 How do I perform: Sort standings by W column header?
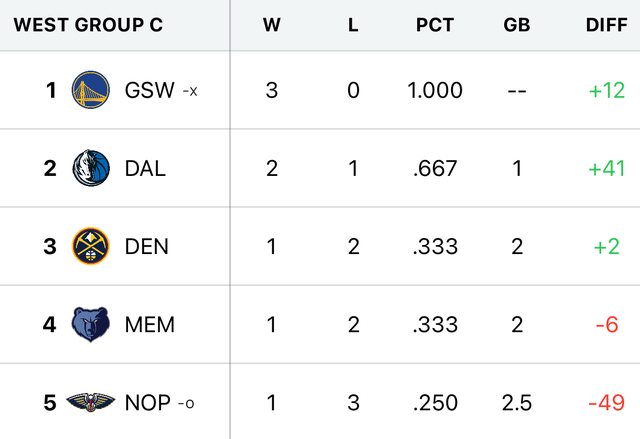point(272,25)
